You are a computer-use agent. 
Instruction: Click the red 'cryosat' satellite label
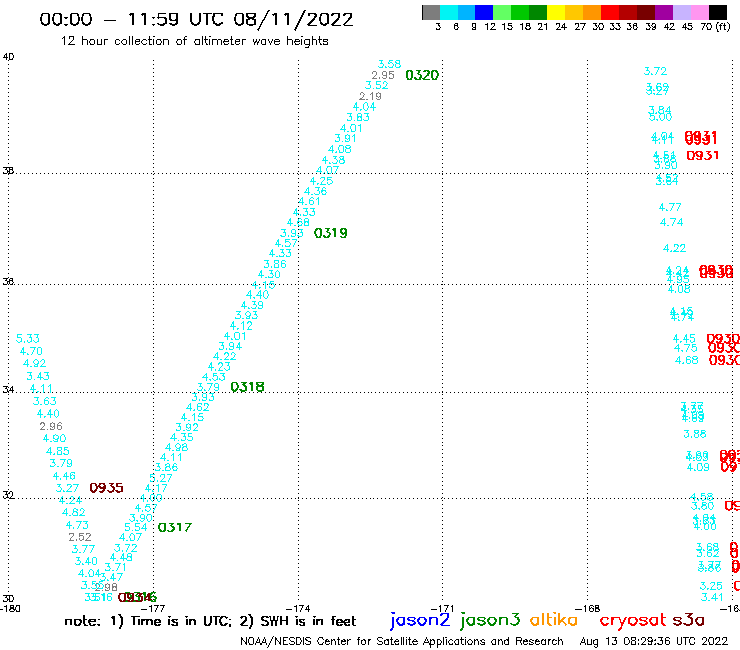coord(633,620)
